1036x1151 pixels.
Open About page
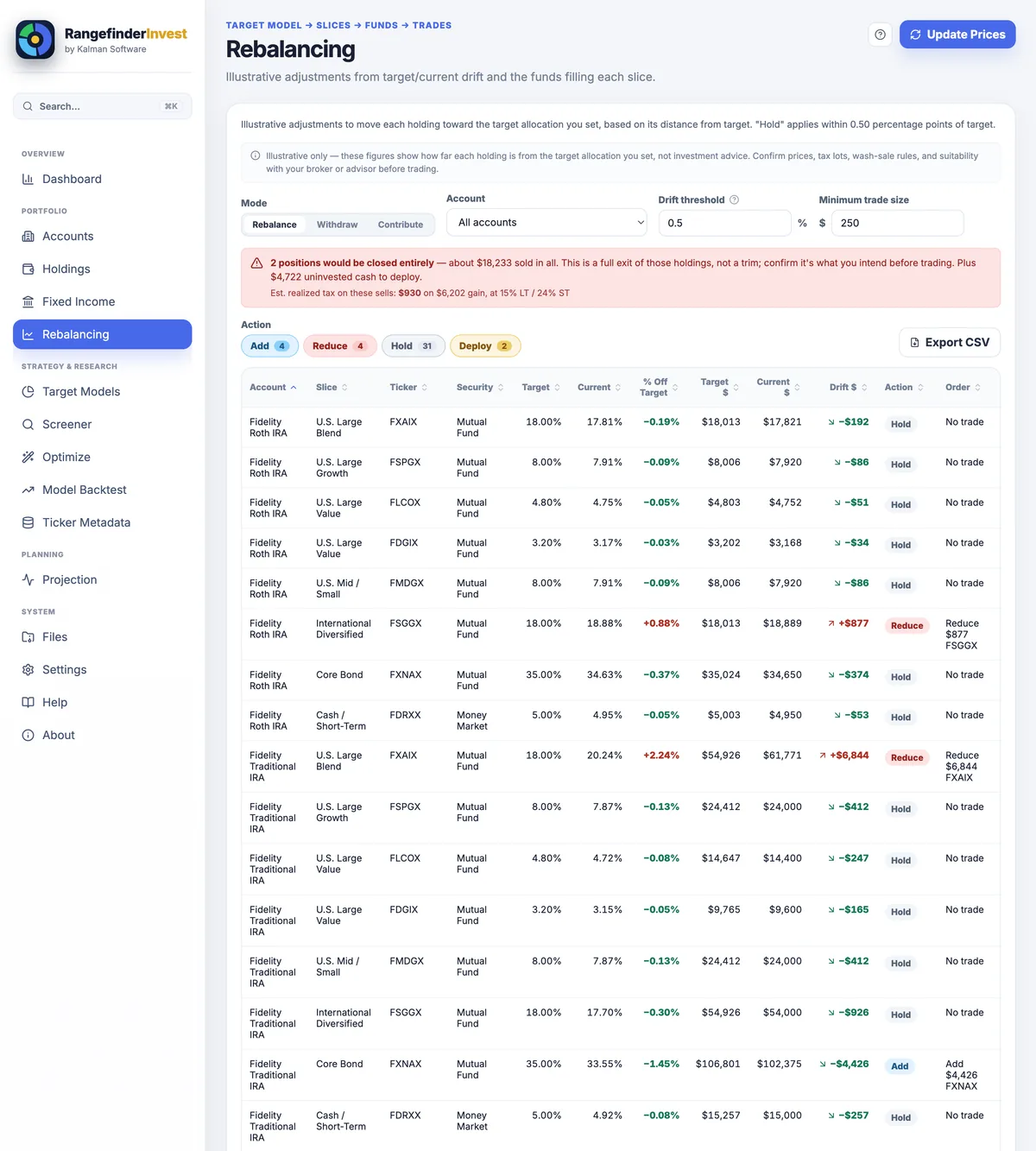(102, 735)
